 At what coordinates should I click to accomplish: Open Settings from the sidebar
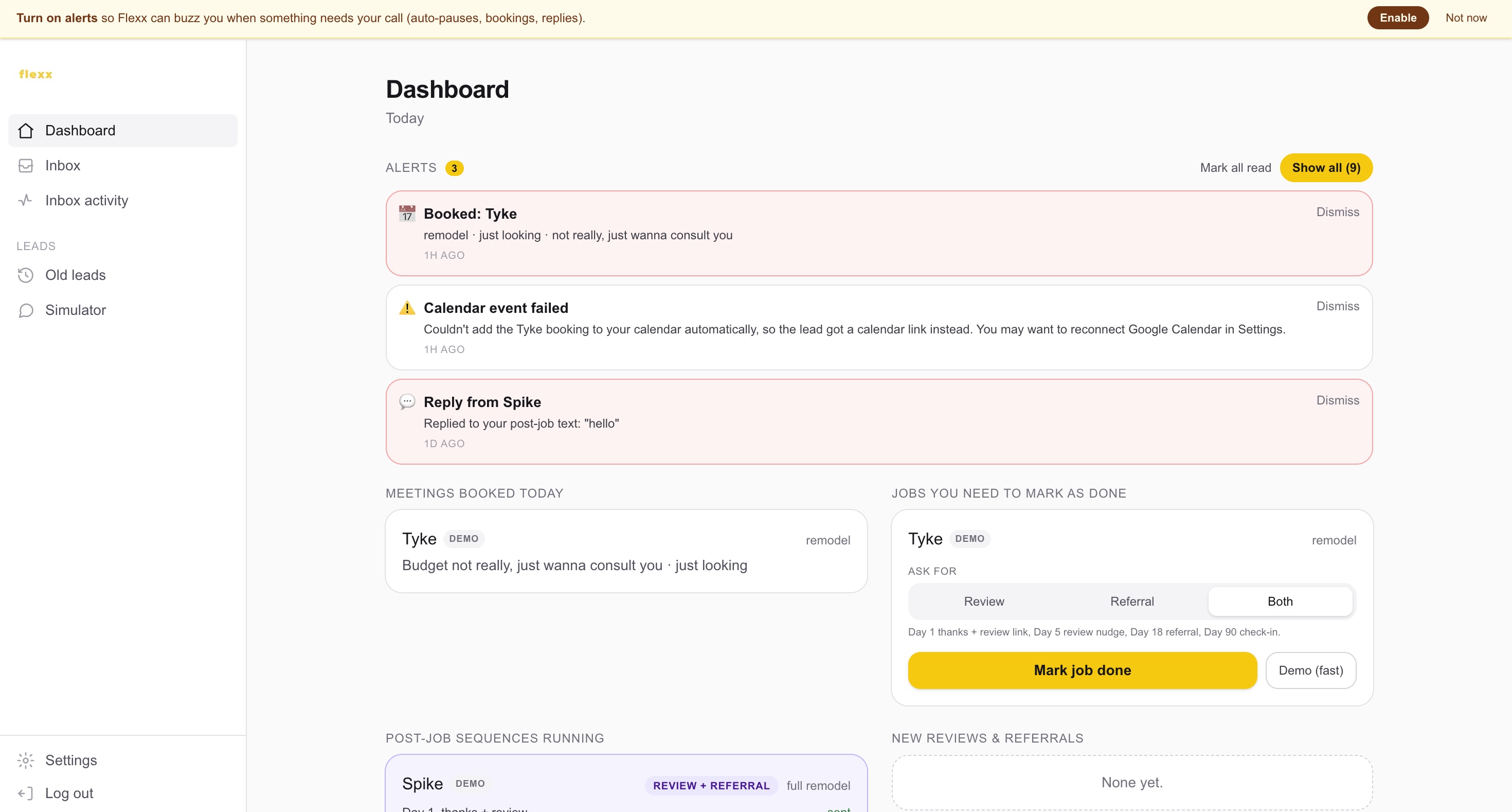click(x=123, y=761)
